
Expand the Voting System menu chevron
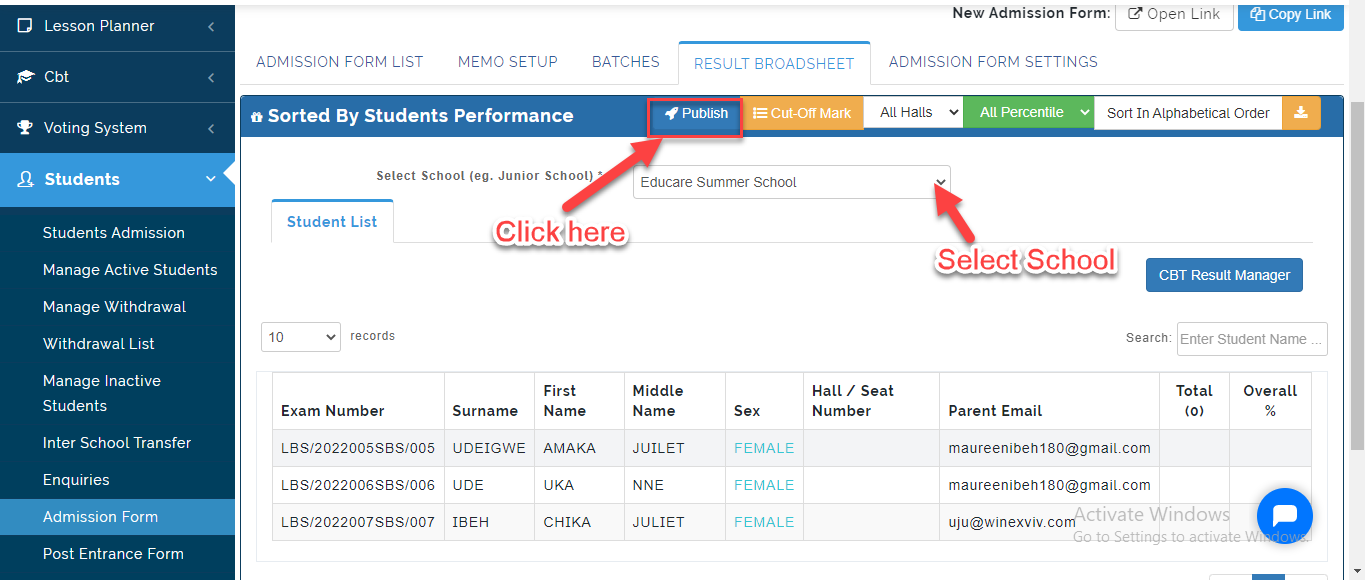click(211, 129)
